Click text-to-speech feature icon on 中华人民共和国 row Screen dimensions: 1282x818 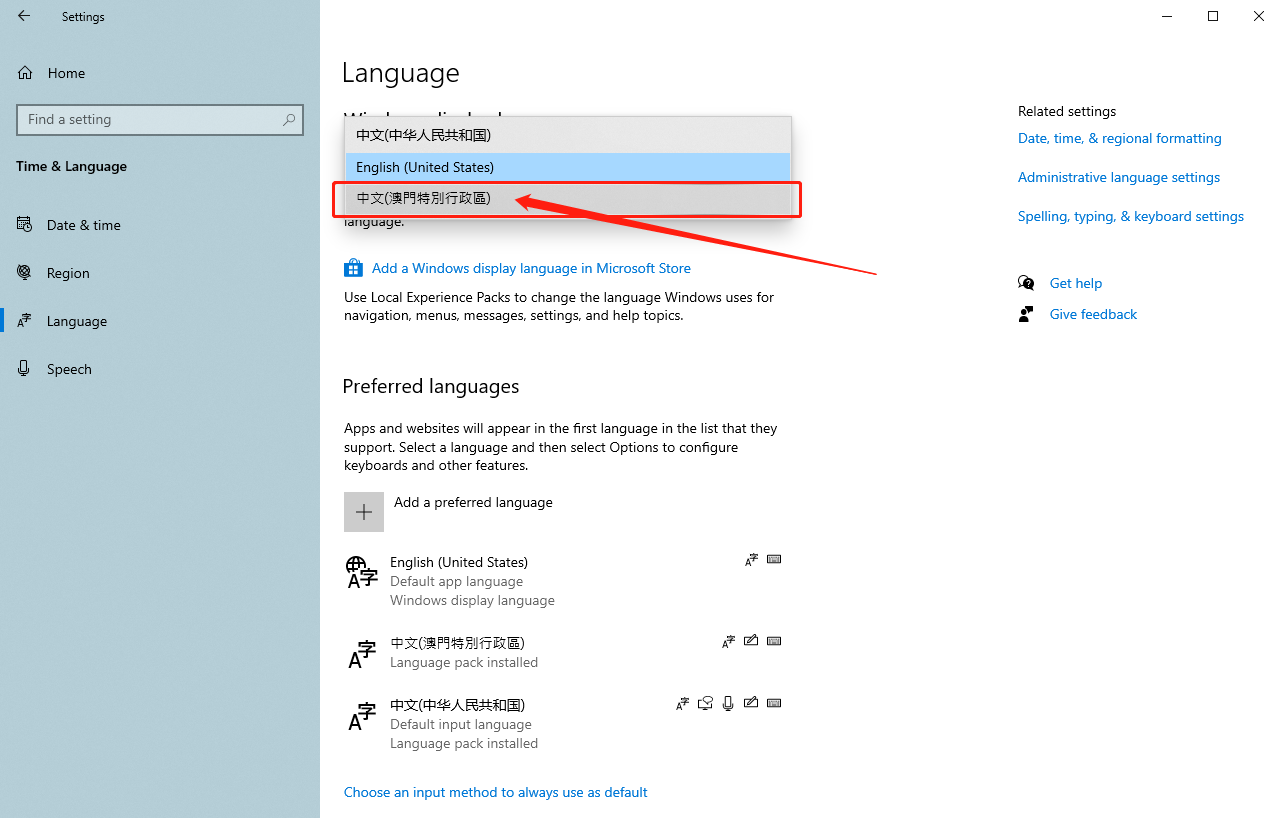click(706, 703)
